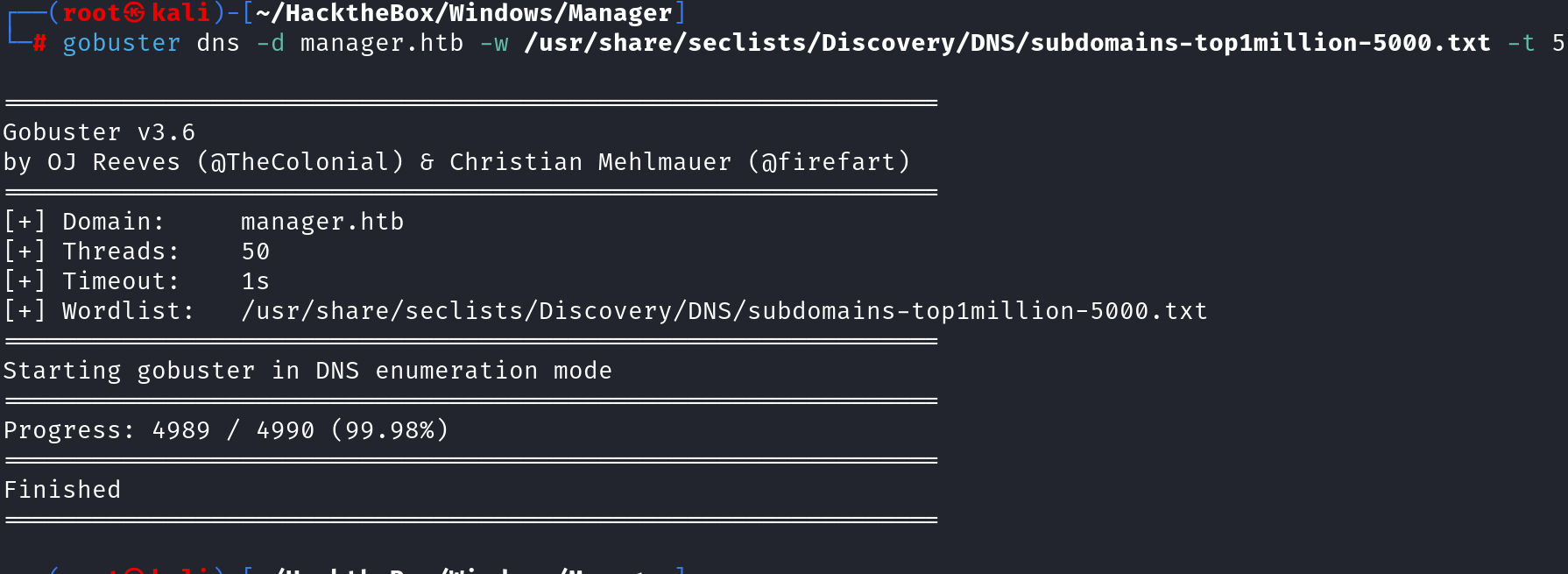The height and width of the screenshot is (574, 1568).
Task: Click manager.htb in the typed command
Action: 382,43
